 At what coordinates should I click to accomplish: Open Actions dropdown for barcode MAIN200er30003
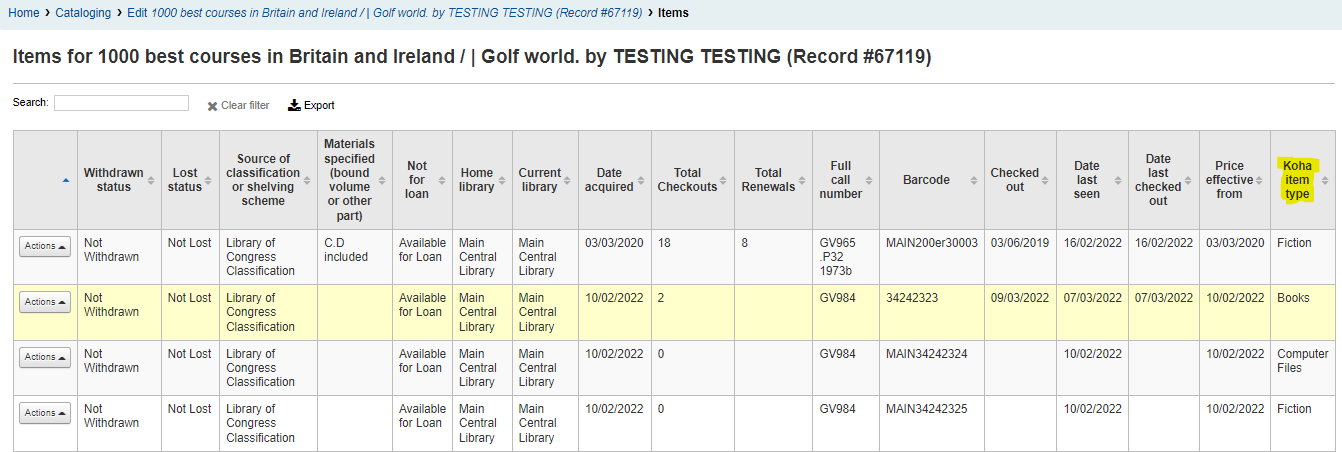(x=45, y=247)
